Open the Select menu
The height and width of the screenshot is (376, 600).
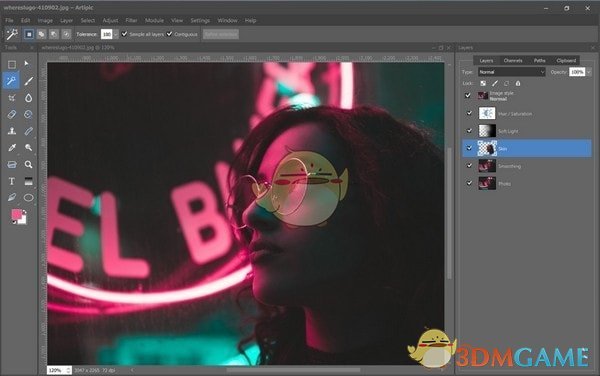point(88,20)
